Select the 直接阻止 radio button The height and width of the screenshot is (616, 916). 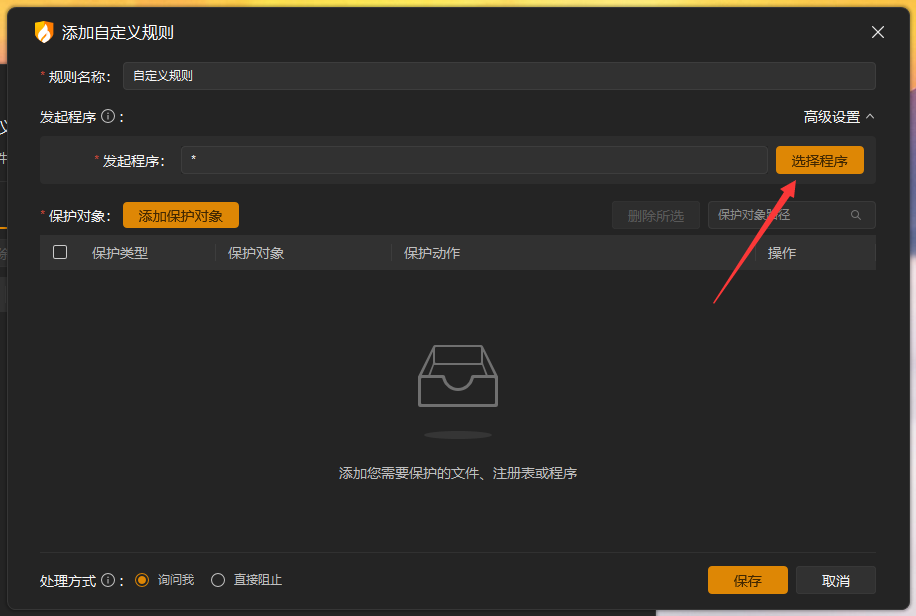(x=217, y=579)
